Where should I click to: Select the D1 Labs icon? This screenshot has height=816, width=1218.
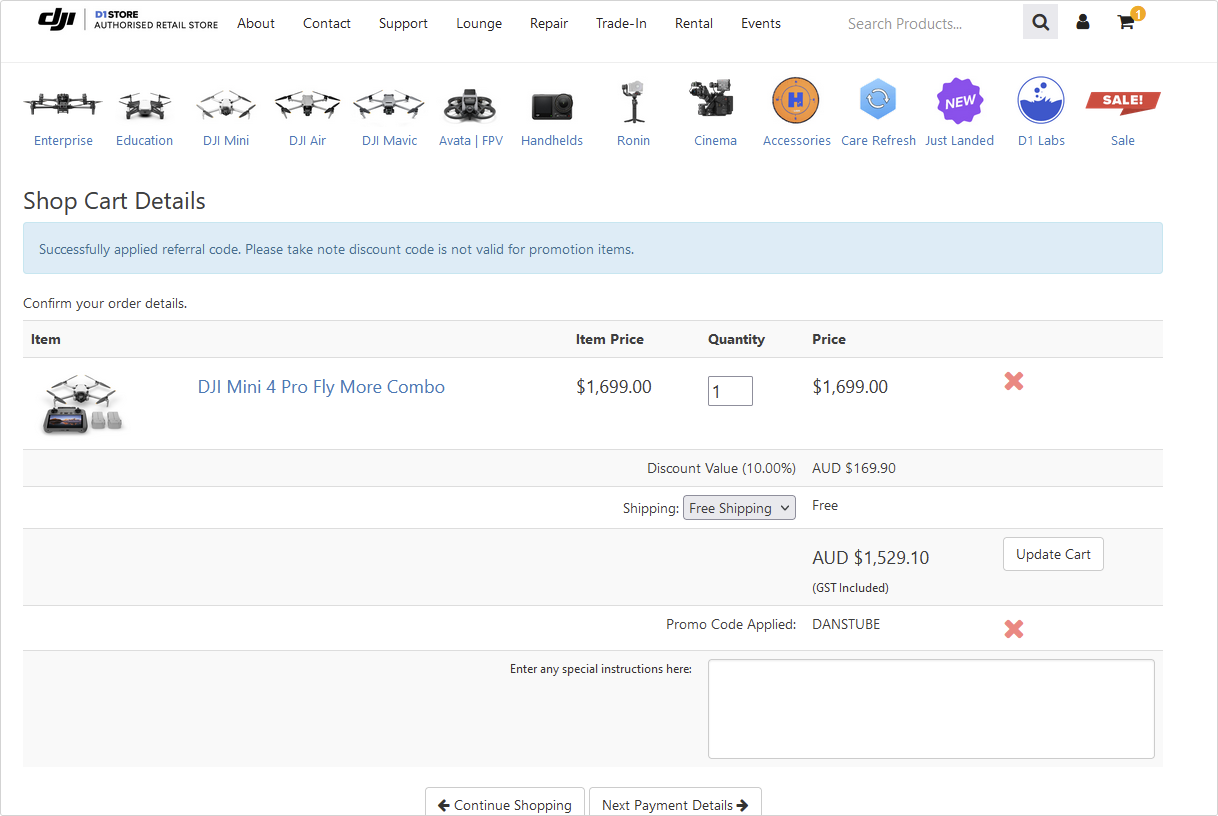(x=1041, y=101)
